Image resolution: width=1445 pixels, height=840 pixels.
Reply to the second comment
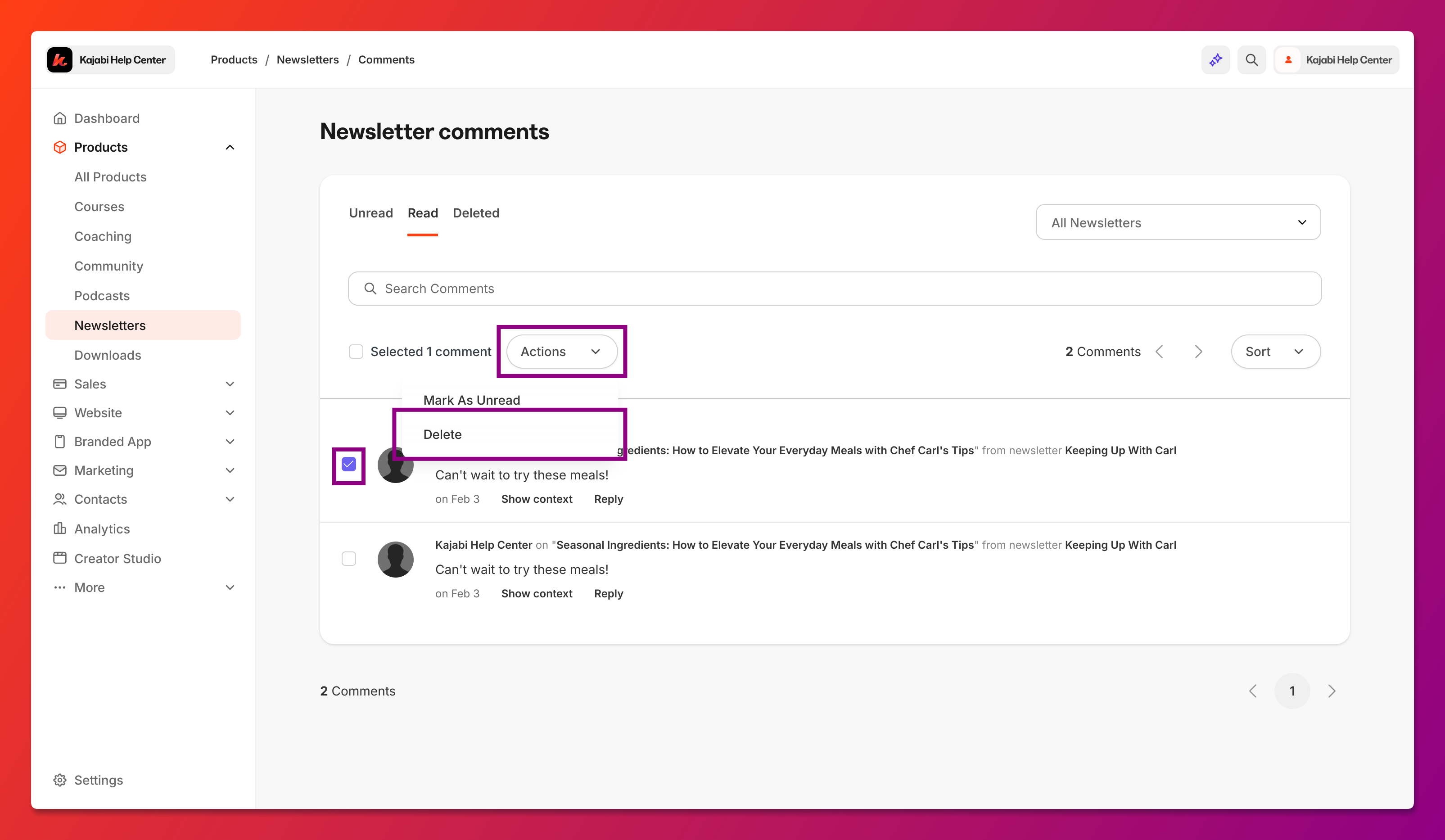(x=609, y=594)
